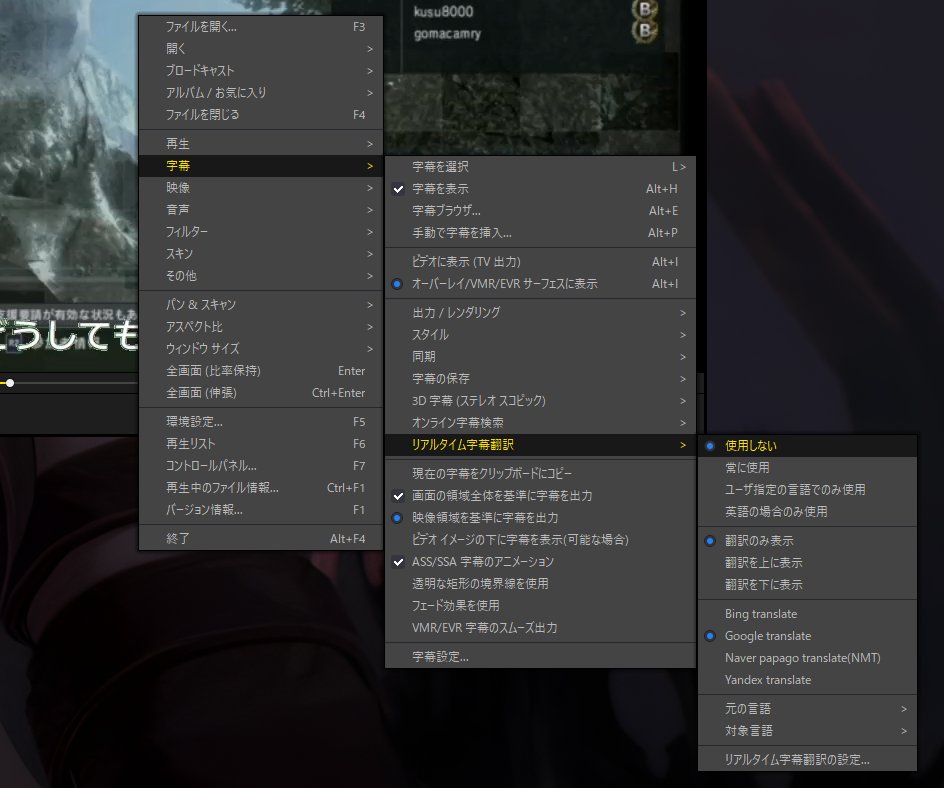The height and width of the screenshot is (788, 944).
Task: Enable VMR/EVR 字幕のスムーズ出力
Action: [540, 628]
